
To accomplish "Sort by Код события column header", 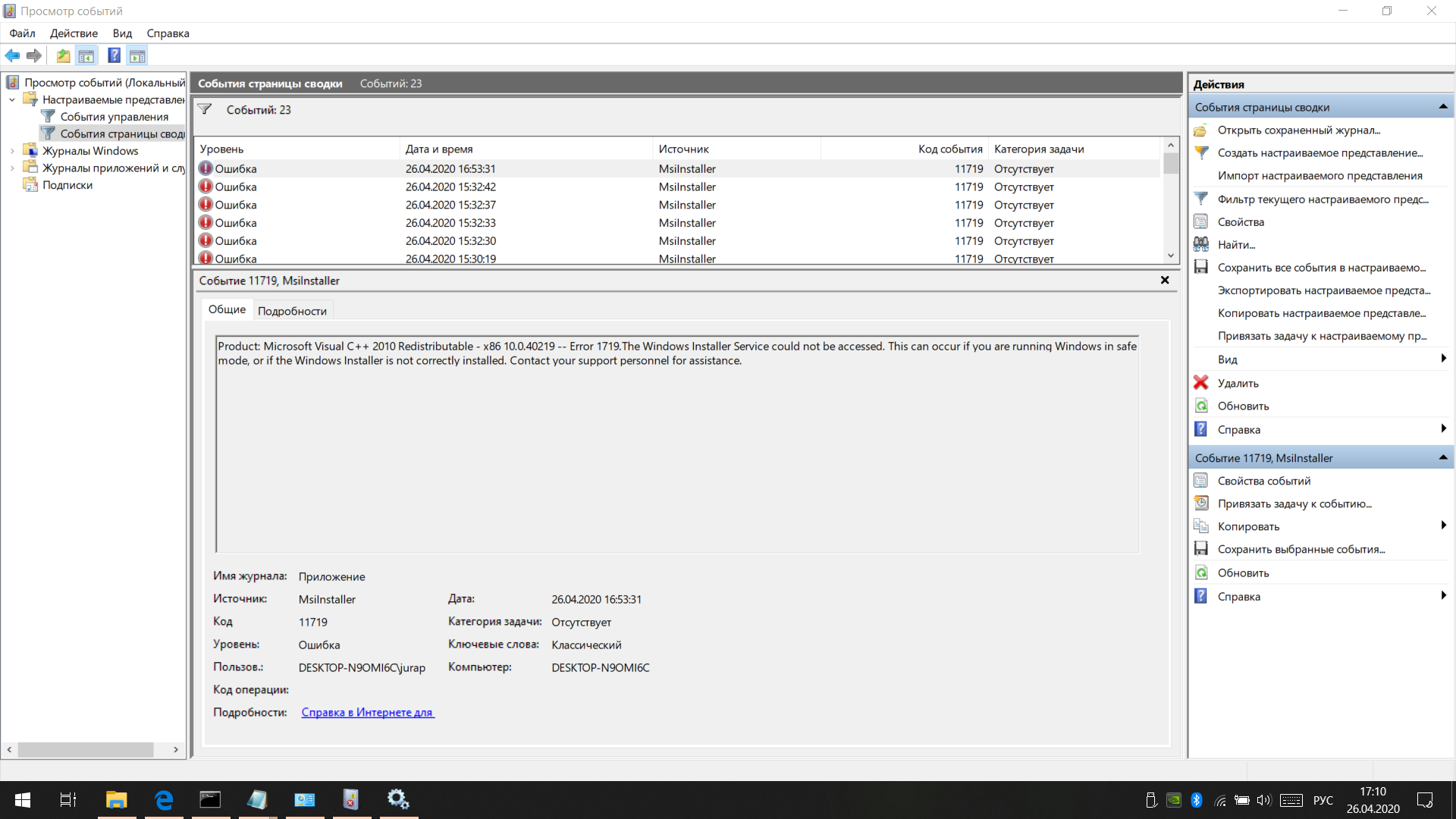I will 904,149.
